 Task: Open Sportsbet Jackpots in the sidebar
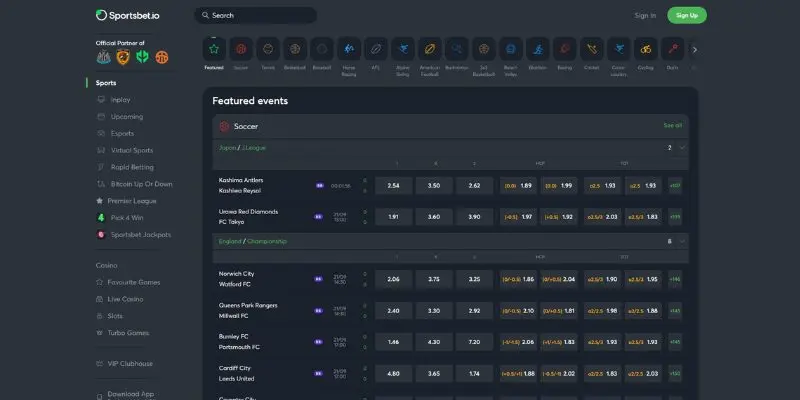(x=141, y=235)
